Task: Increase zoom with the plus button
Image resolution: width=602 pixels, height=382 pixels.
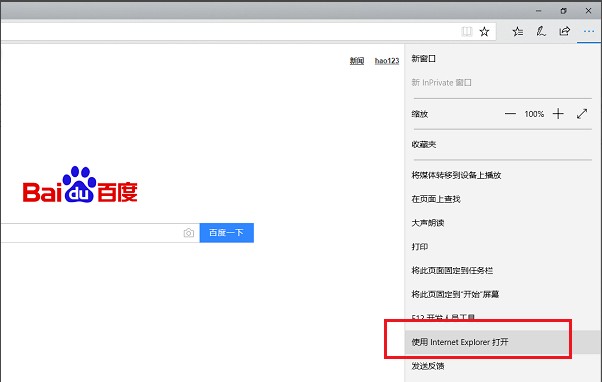Action: pyautogui.click(x=558, y=114)
